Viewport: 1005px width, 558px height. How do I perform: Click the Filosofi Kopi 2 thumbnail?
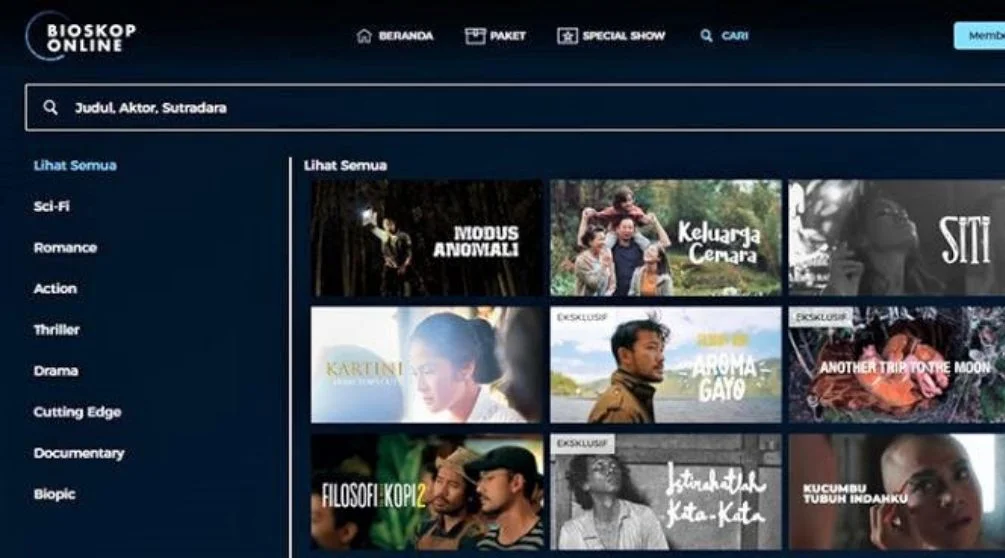pos(427,492)
